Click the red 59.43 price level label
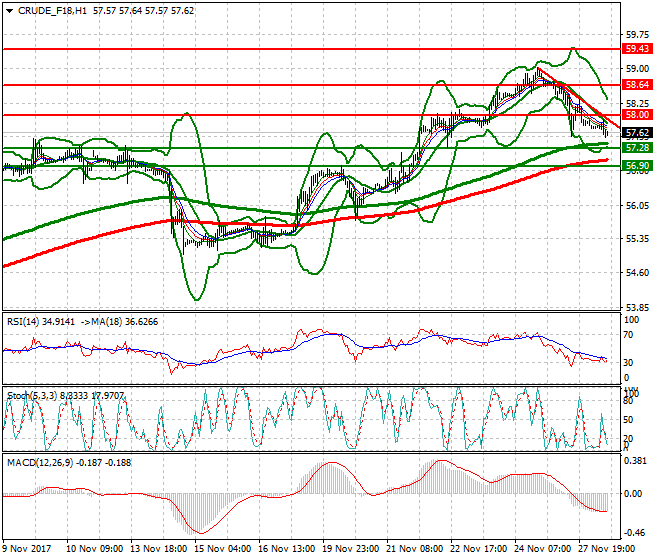Image resolution: width=660 pixels, height=560 pixels. (x=637, y=49)
